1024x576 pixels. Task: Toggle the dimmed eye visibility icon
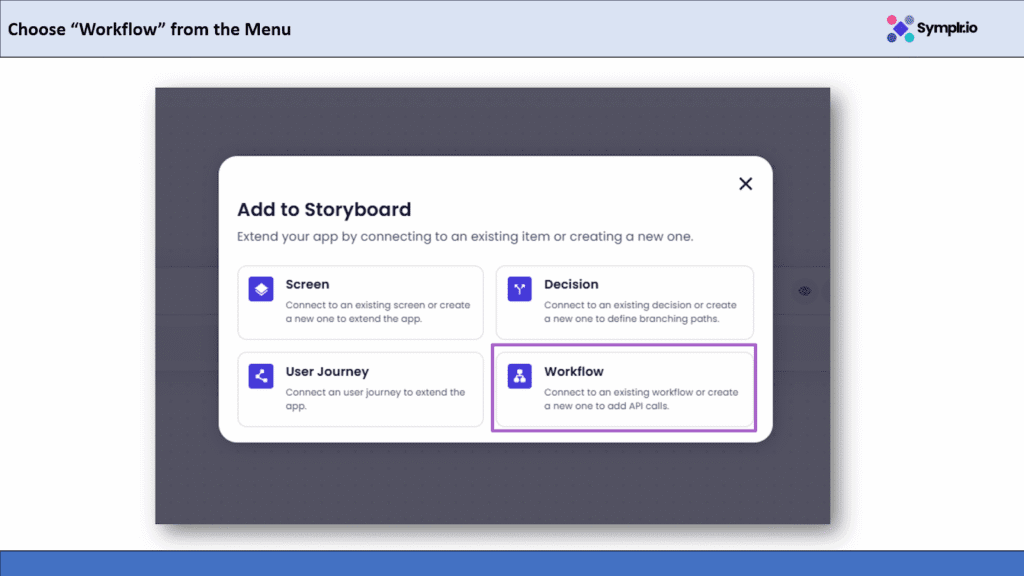coord(805,291)
